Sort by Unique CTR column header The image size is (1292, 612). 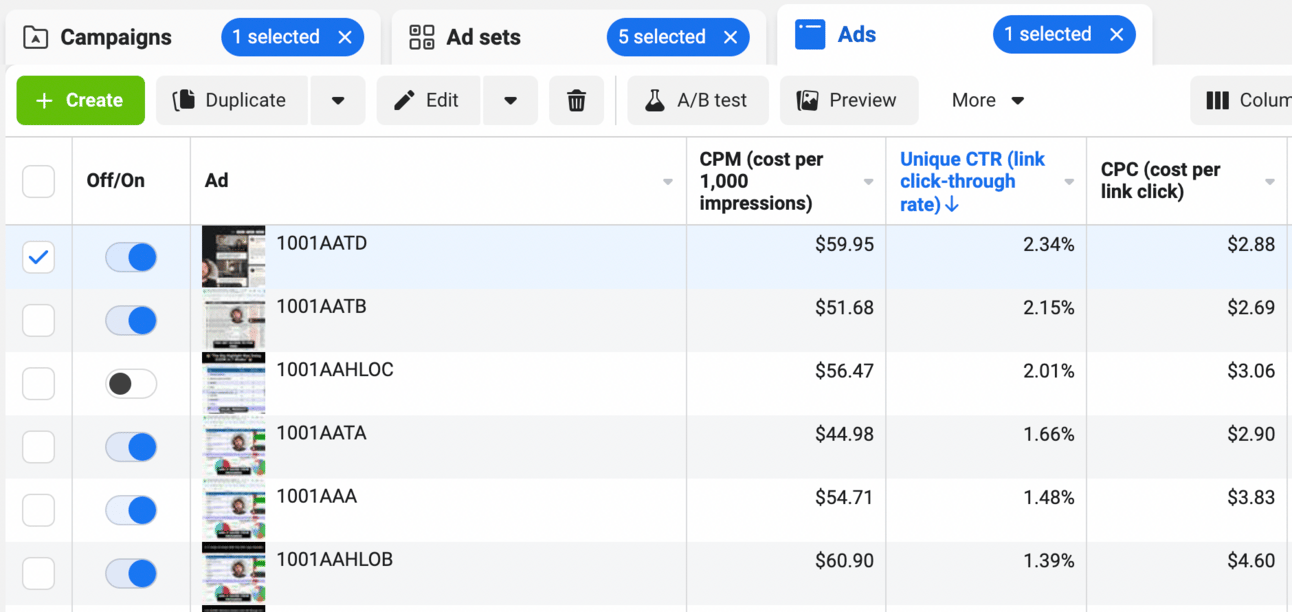(972, 181)
